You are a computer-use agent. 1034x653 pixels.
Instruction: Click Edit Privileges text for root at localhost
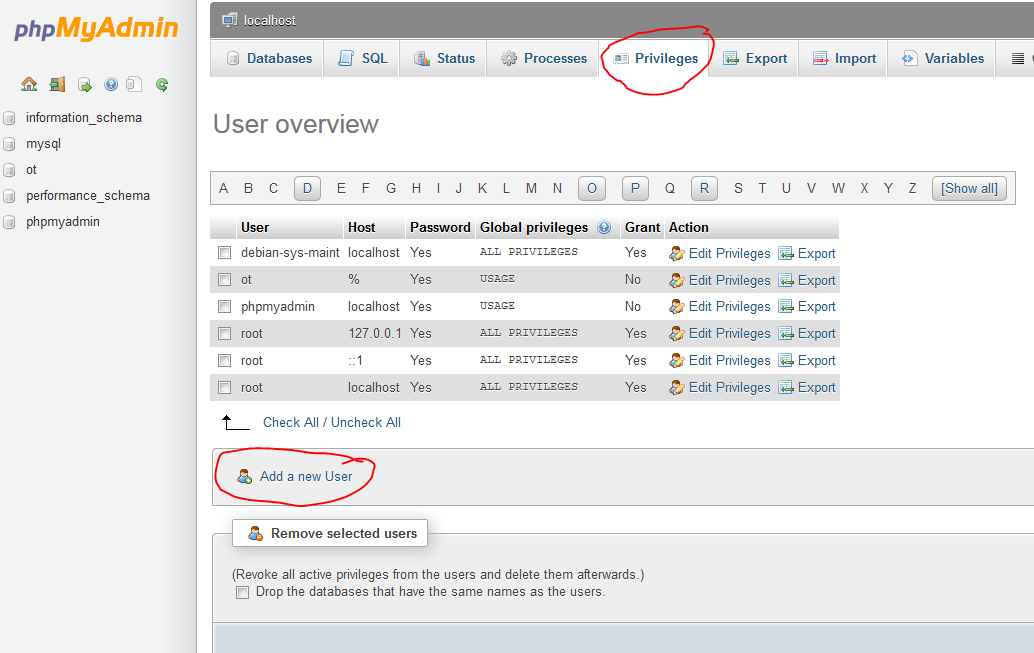click(729, 388)
